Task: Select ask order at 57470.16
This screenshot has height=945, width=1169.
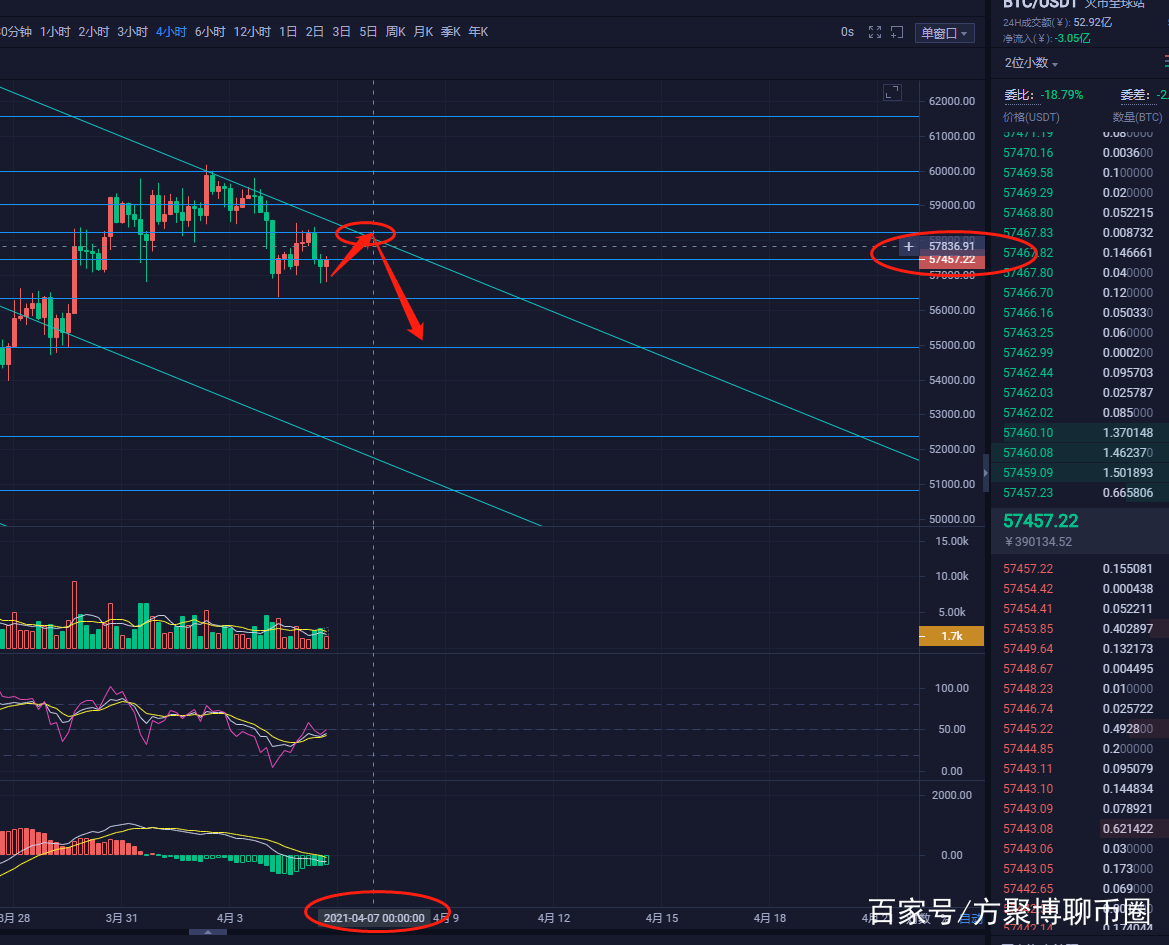Action: pos(1080,153)
